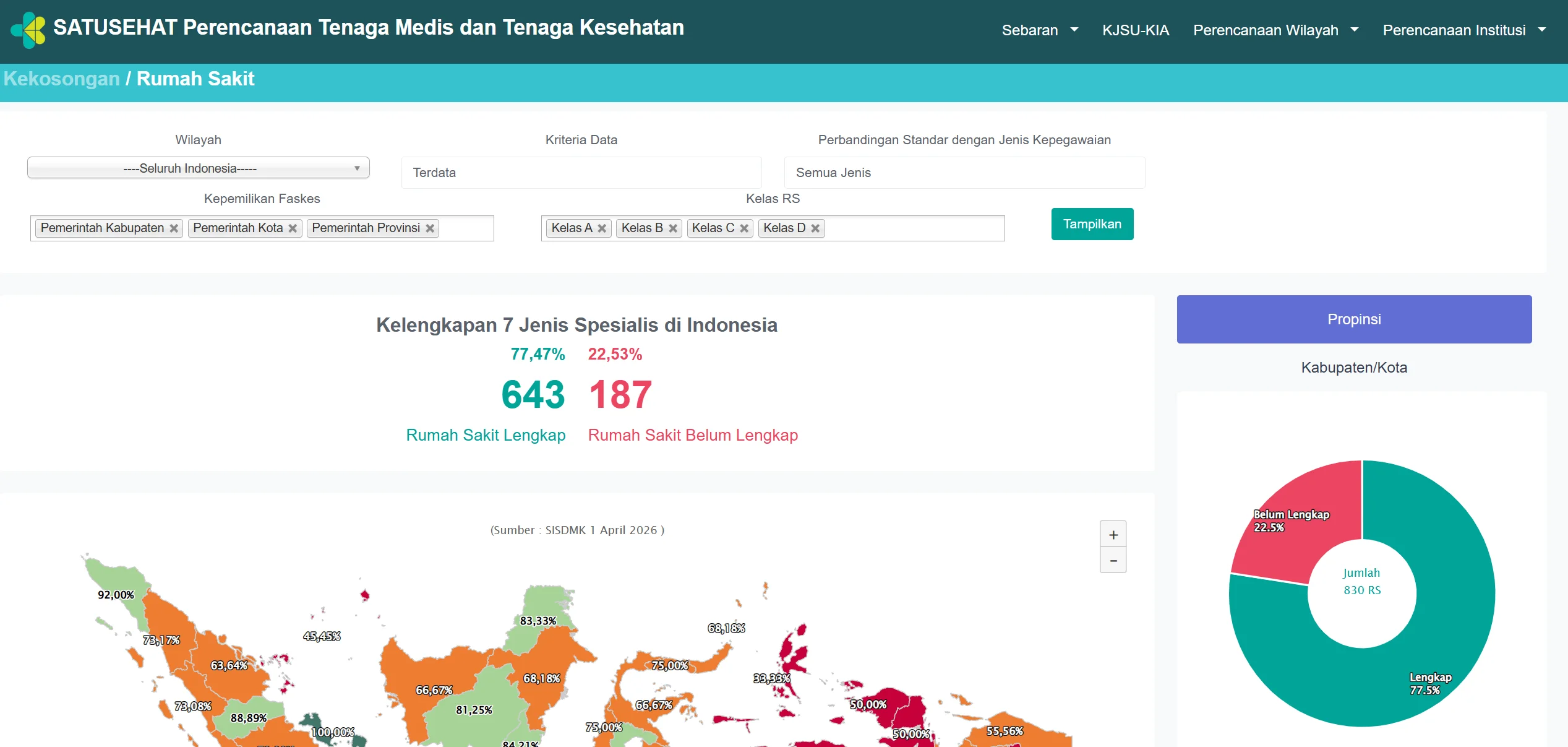Viewport: 1568px width, 747px height.
Task: Follow the Kekosongan breadcrumb link
Action: click(61, 79)
